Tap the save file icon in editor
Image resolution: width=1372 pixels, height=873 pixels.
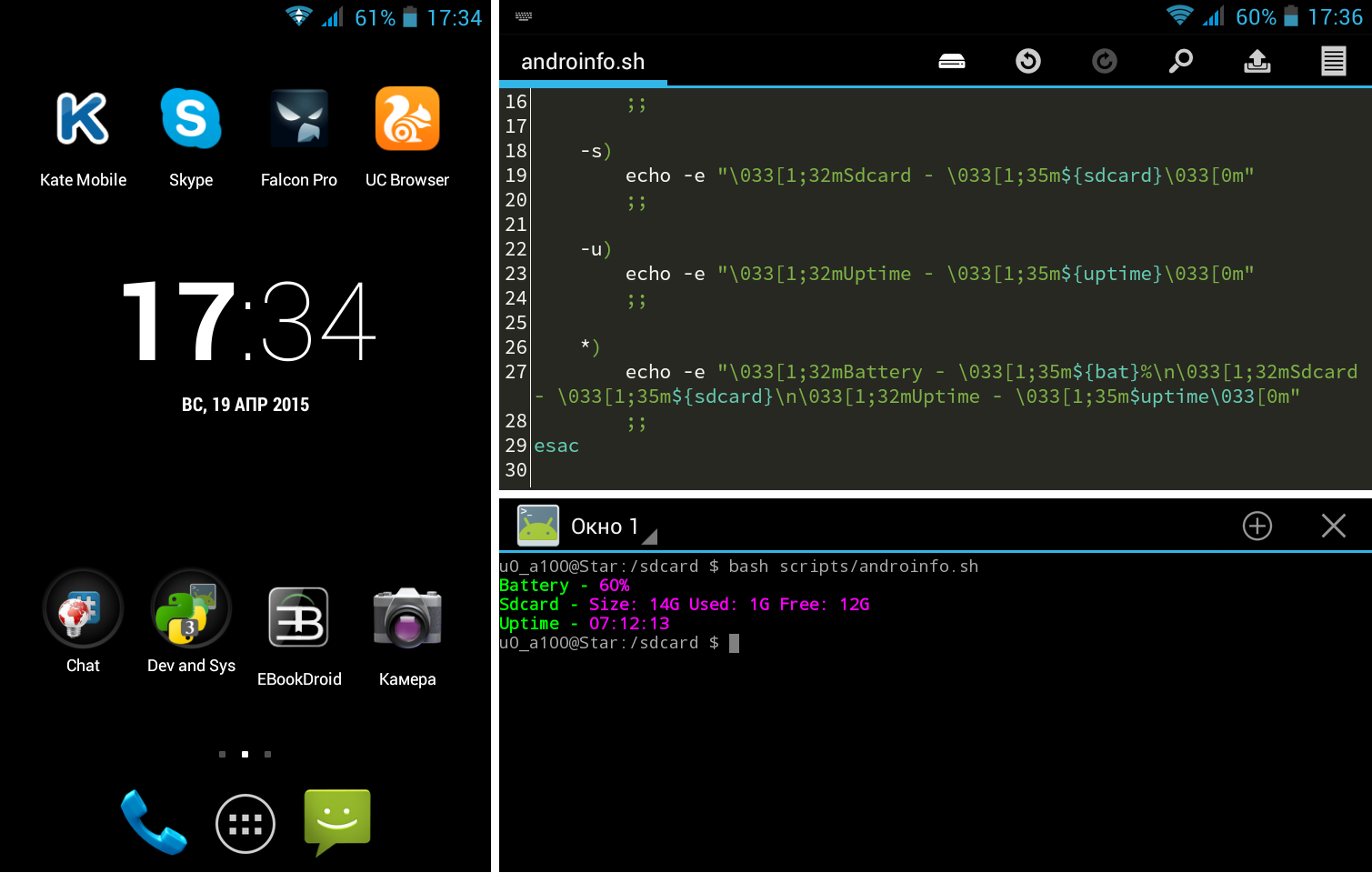(952, 61)
